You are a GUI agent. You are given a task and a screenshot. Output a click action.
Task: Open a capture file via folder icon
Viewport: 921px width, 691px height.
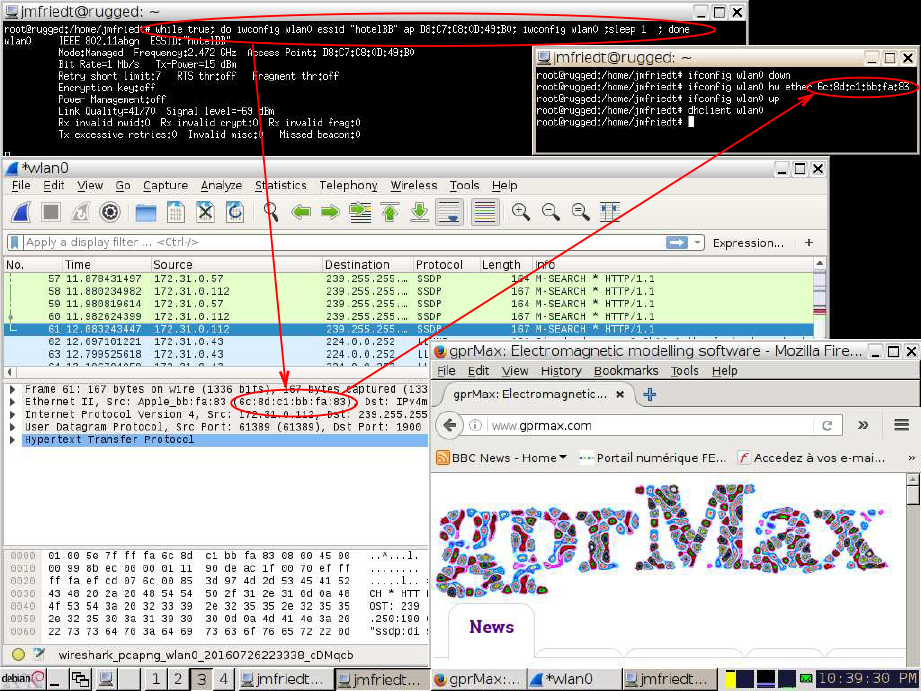click(146, 212)
